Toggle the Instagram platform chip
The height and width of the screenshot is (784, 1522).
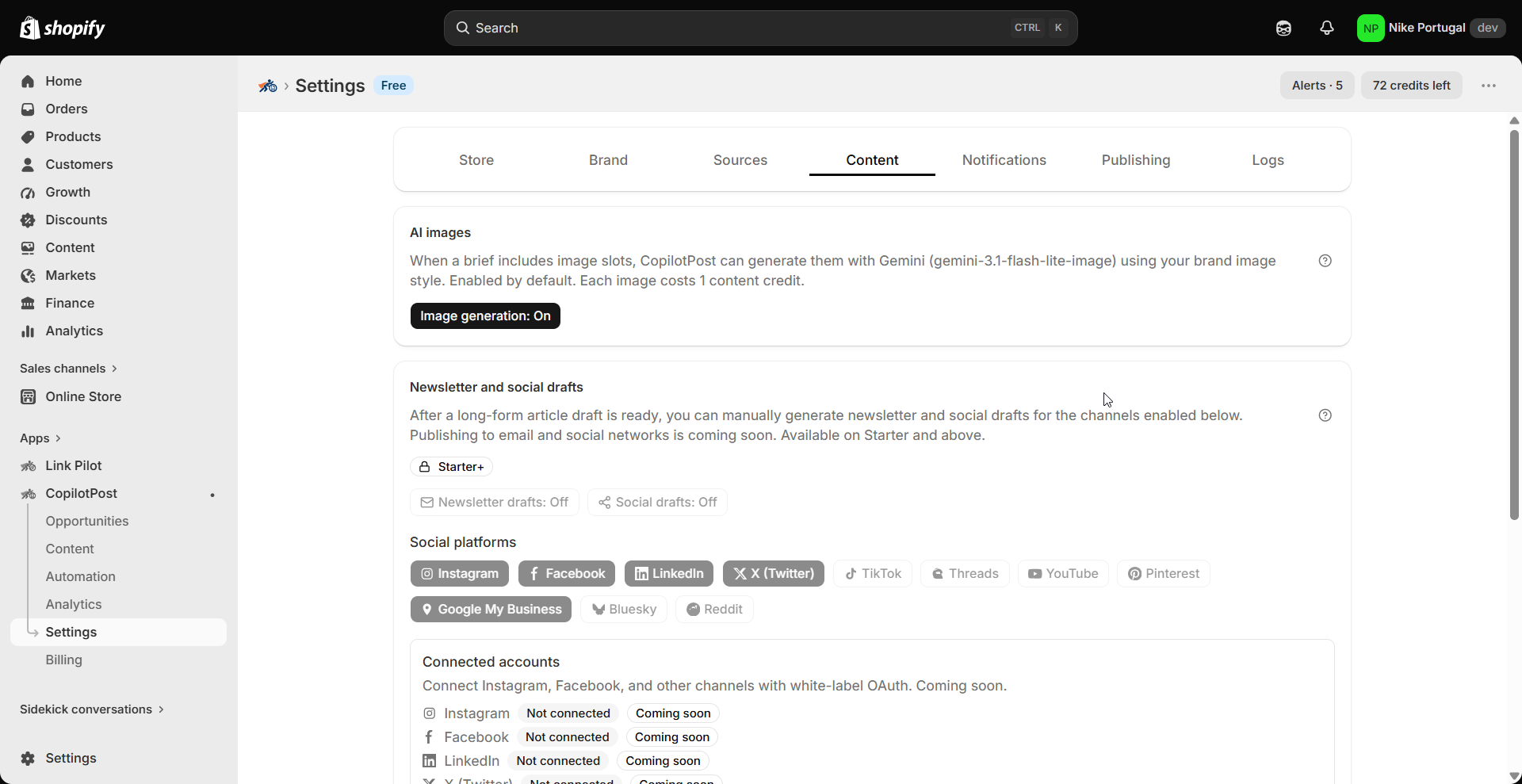click(460, 573)
